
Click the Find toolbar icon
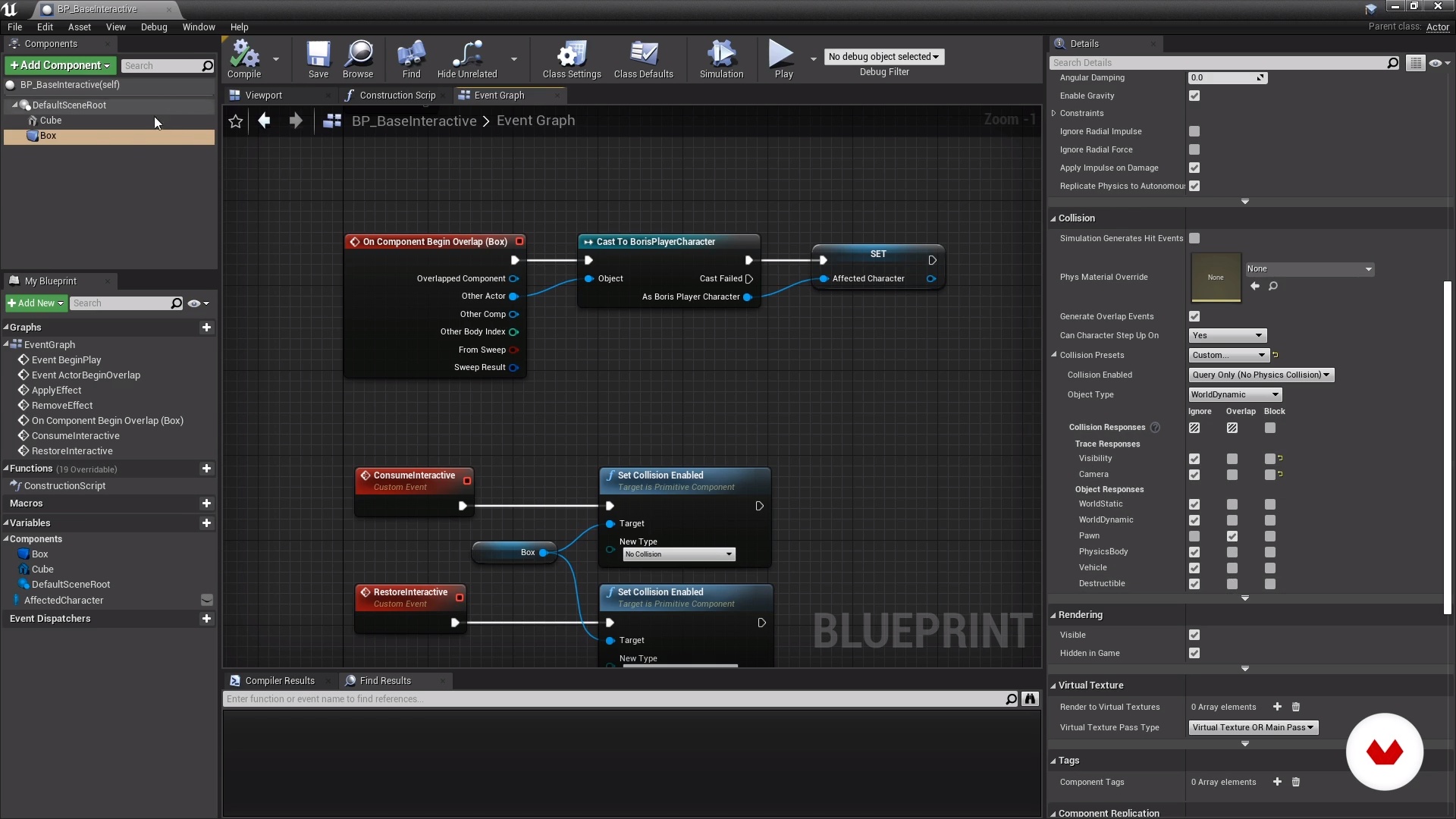tap(411, 59)
